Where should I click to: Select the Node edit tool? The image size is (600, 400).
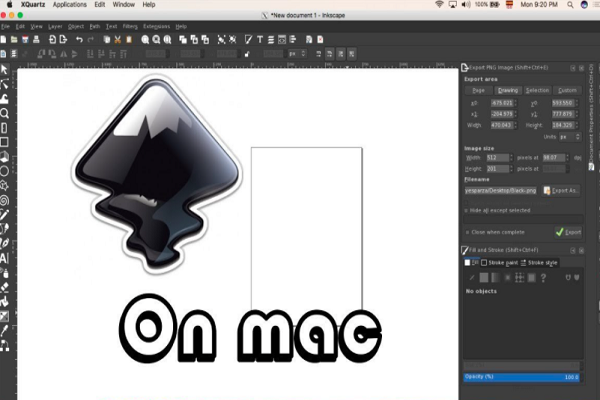(x=4, y=84)
